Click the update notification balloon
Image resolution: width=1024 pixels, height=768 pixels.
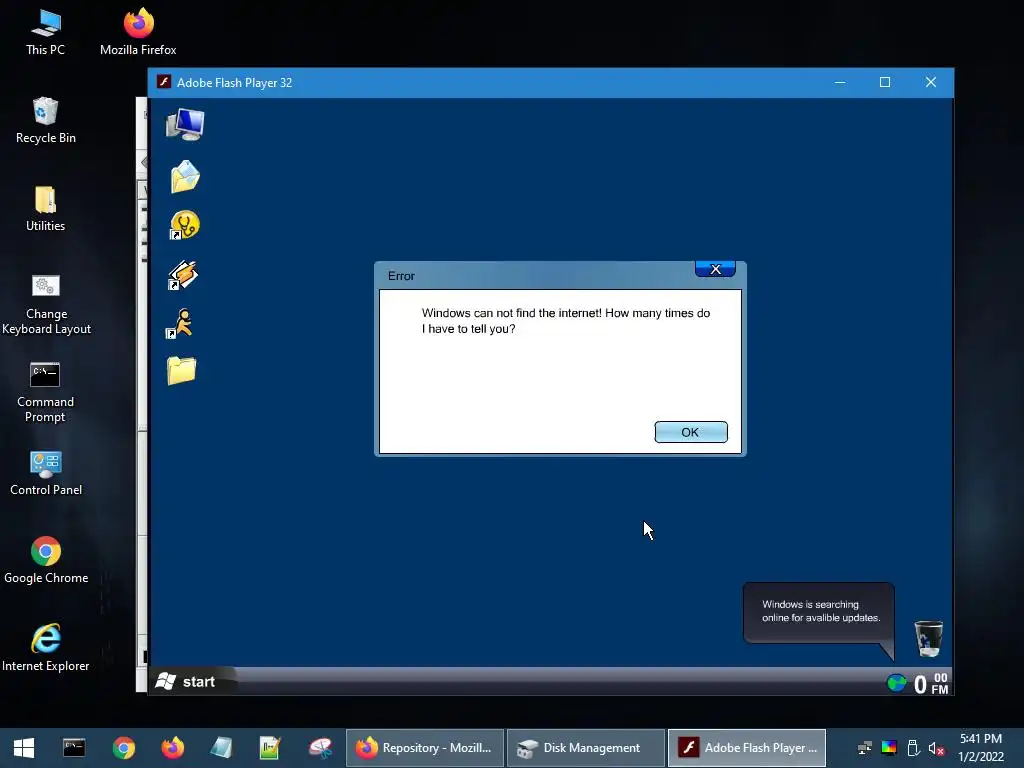point(819,612)
